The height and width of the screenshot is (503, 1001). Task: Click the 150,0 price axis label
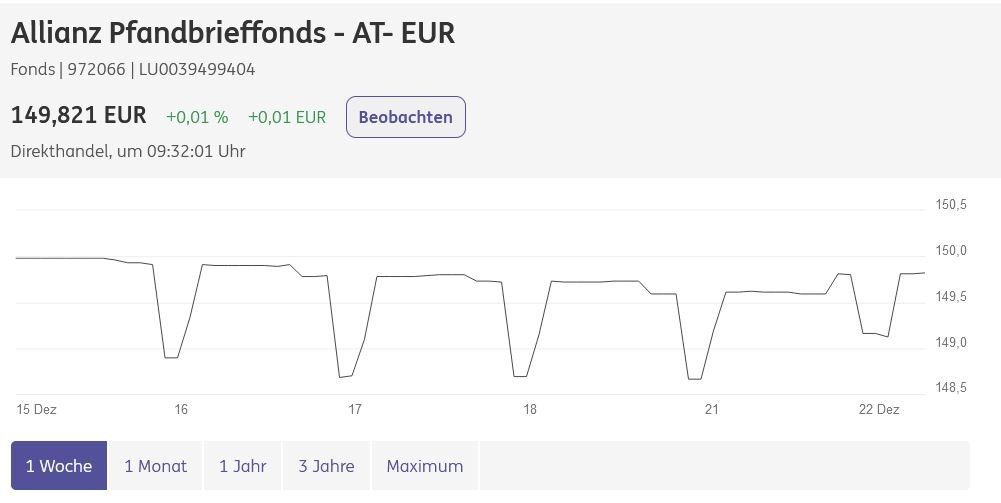point(951,251)
